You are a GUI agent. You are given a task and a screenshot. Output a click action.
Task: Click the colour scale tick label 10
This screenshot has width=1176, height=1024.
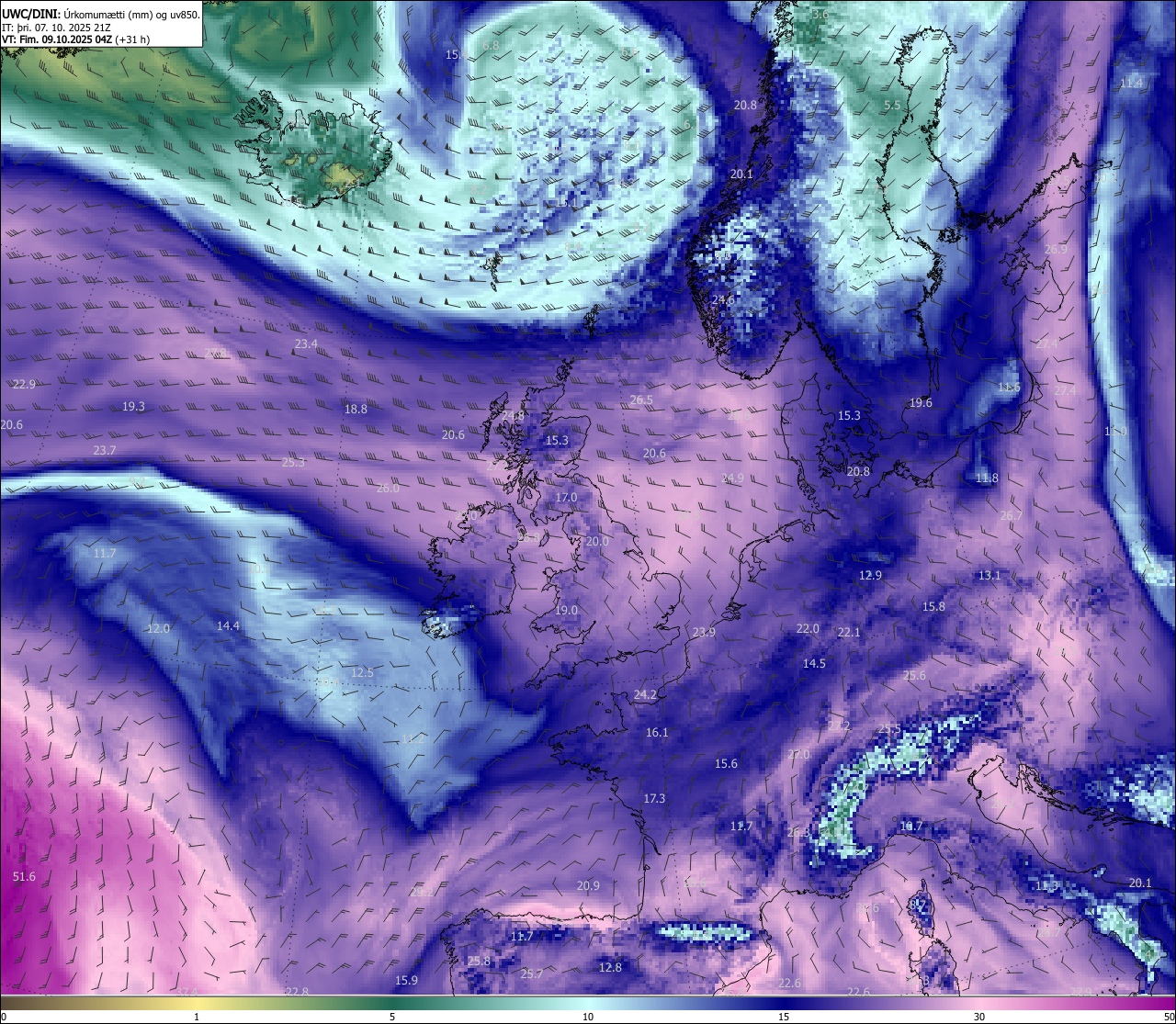pyautogui.click(x=588, y=1017)
